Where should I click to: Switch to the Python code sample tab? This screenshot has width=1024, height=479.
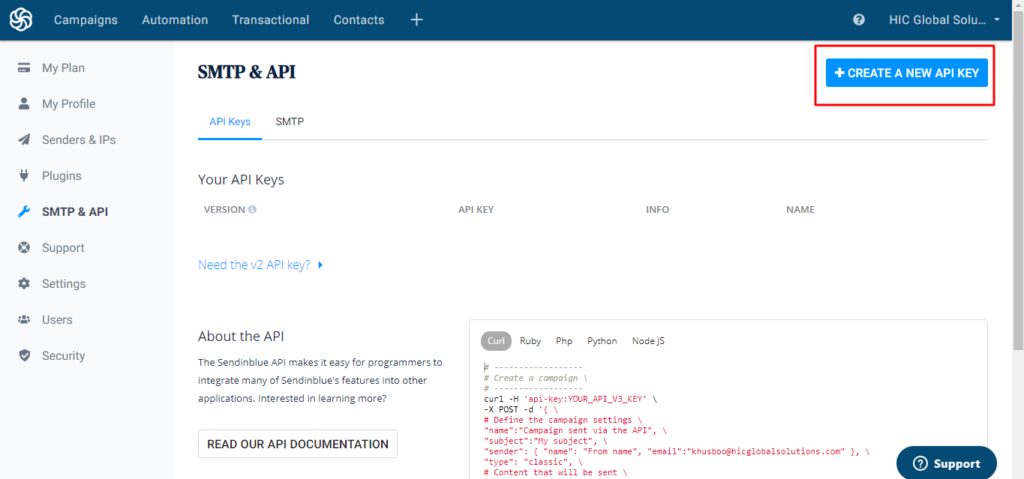[x=602, y=340]
